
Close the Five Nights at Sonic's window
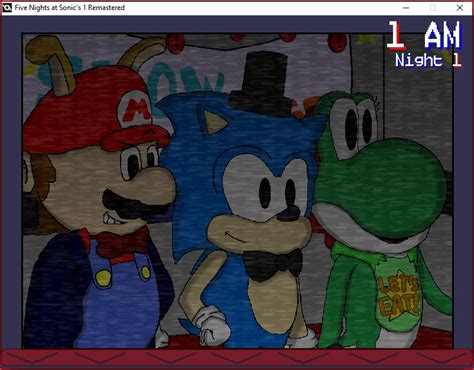pyautogui.click(x=460, y=8)
